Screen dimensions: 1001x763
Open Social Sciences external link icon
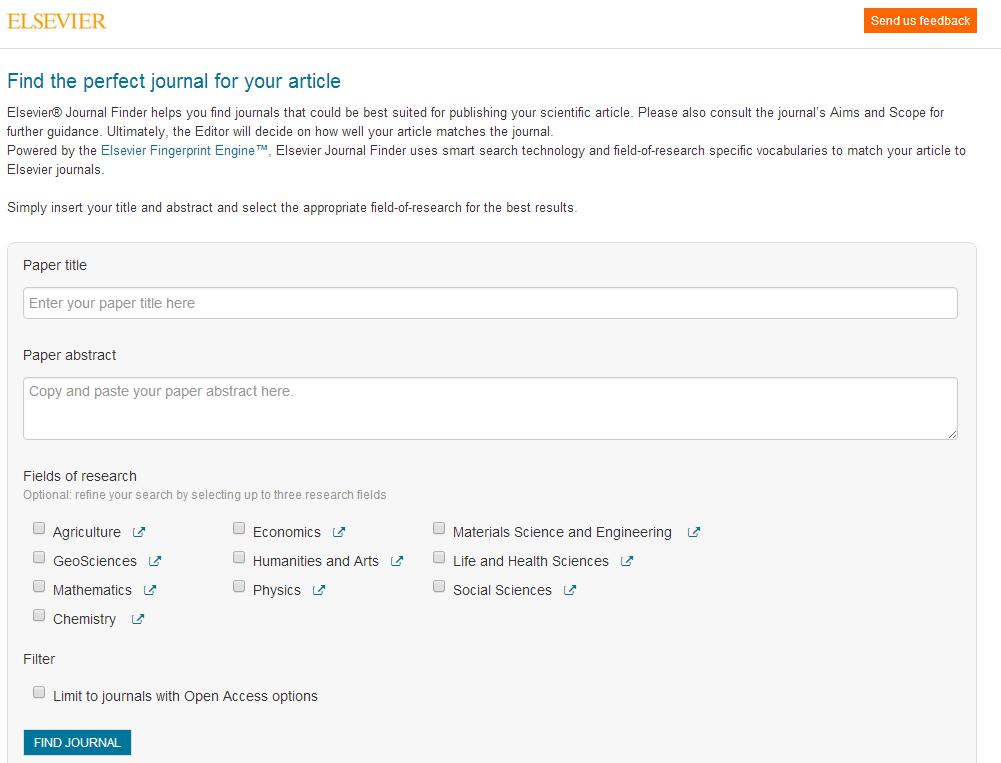point(570,590)
